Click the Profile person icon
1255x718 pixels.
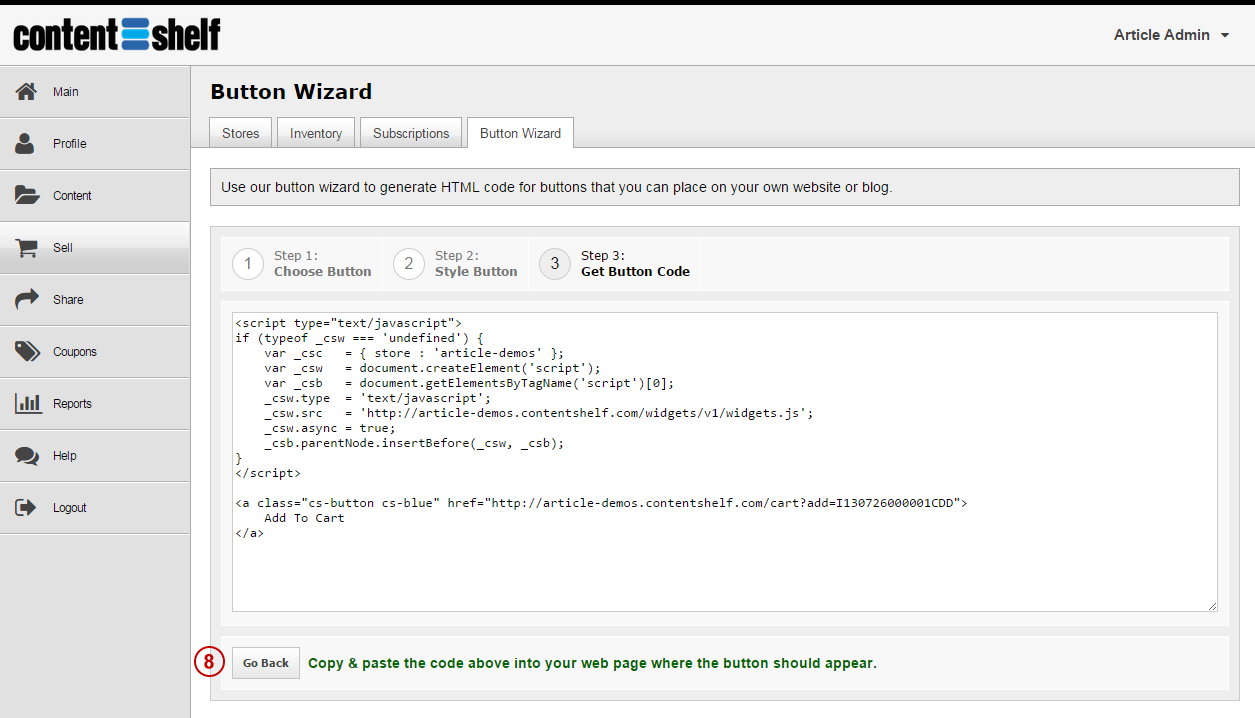[x=26, y=144]
